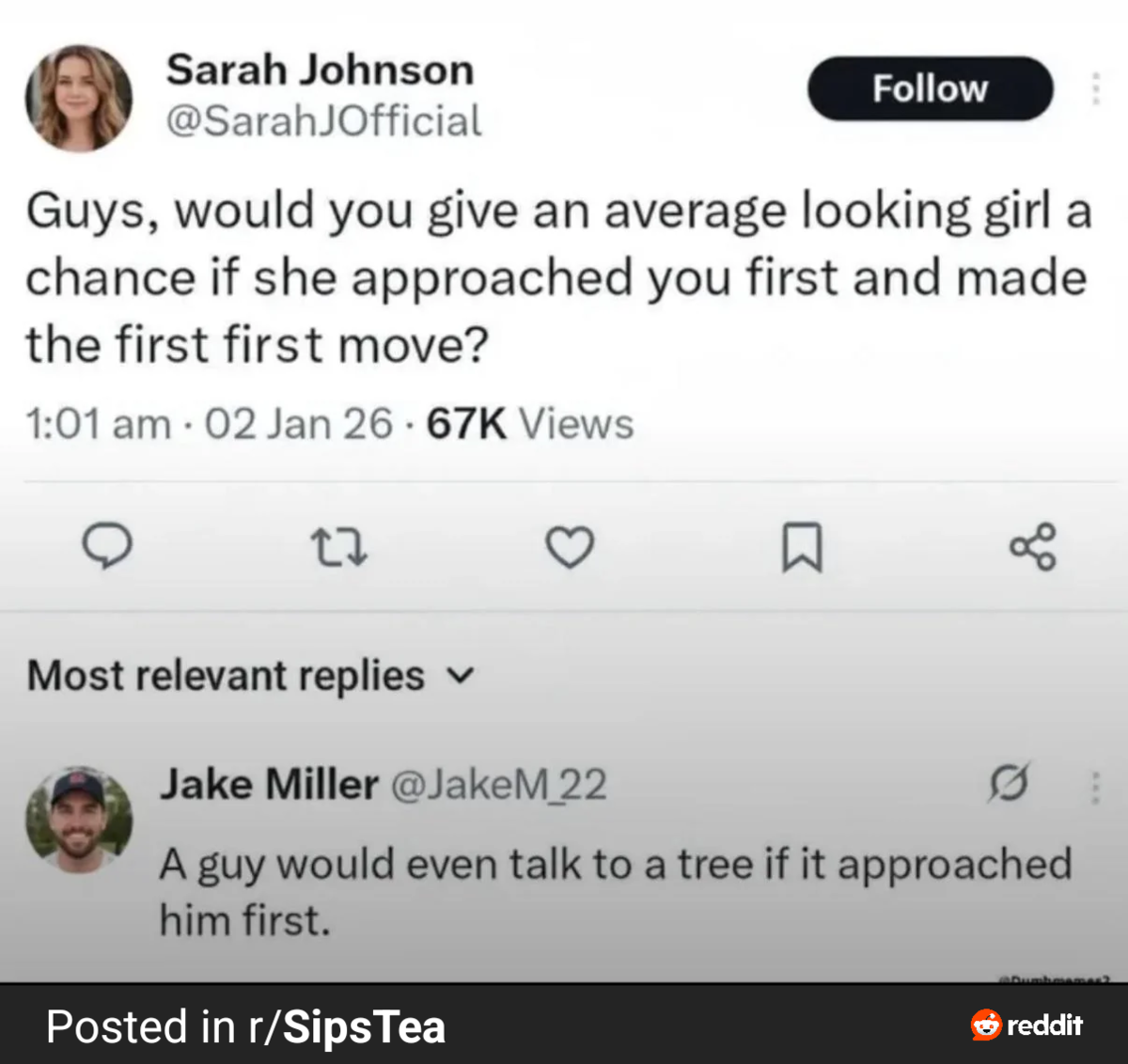The height and width of the screenshot is (1064, 1128).
Task: Repost the tweet using the retweet icon
Action: (x=338, y=547)
